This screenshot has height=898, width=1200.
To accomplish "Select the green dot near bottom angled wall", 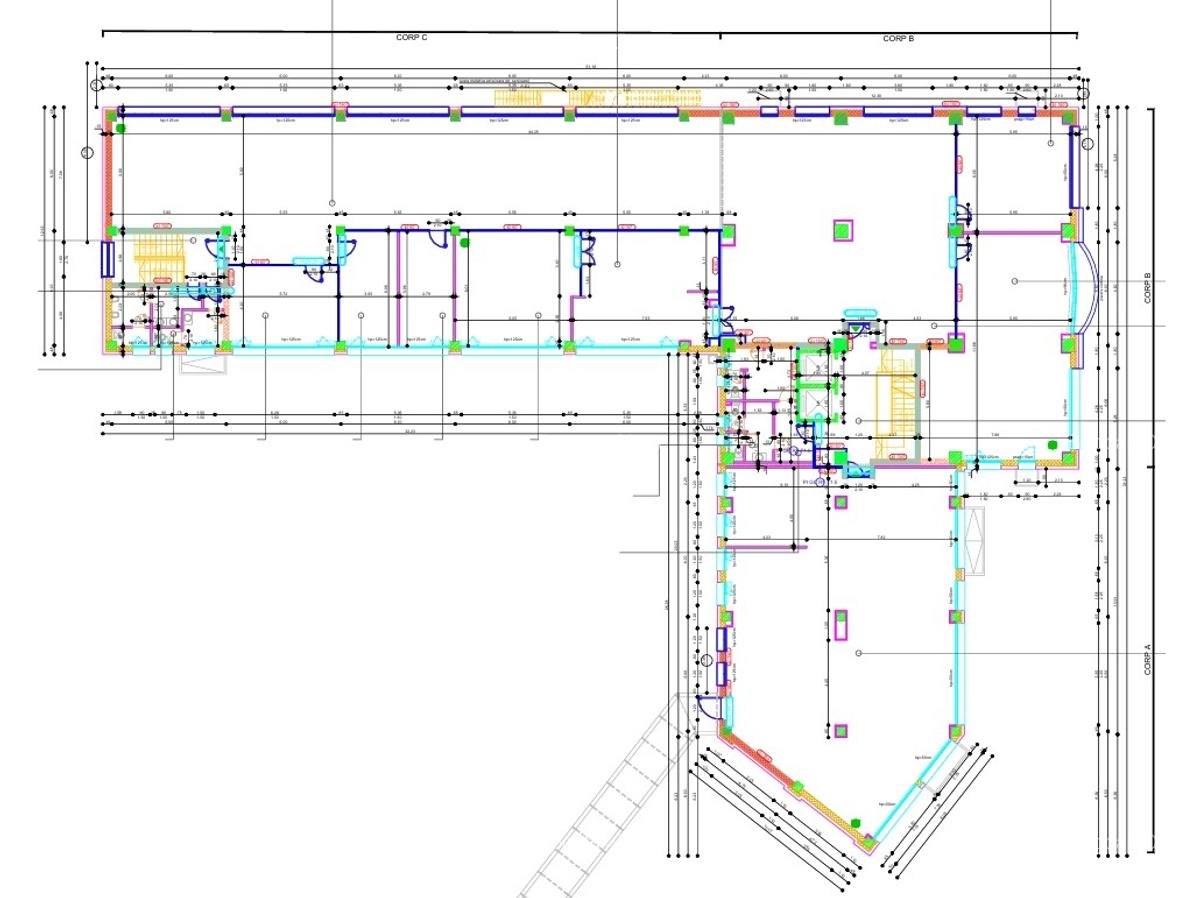I will tap(857, 823).
